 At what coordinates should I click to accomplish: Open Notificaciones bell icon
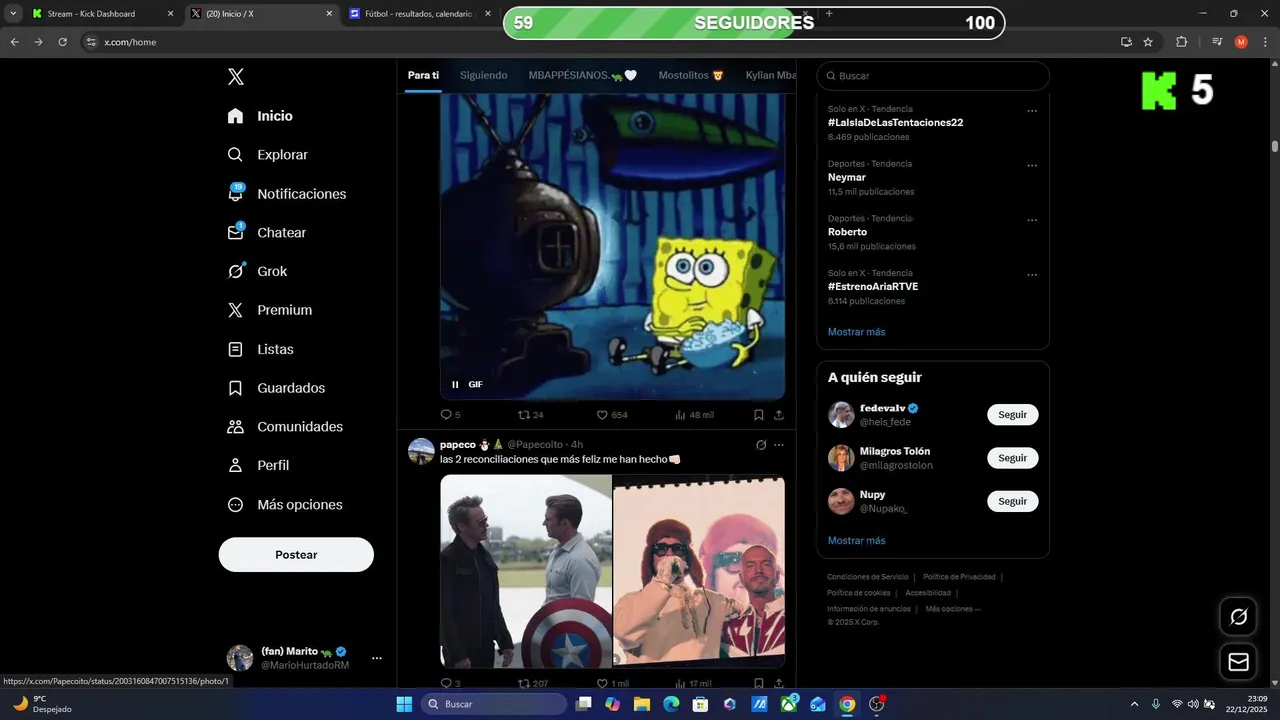pos(235,193)
